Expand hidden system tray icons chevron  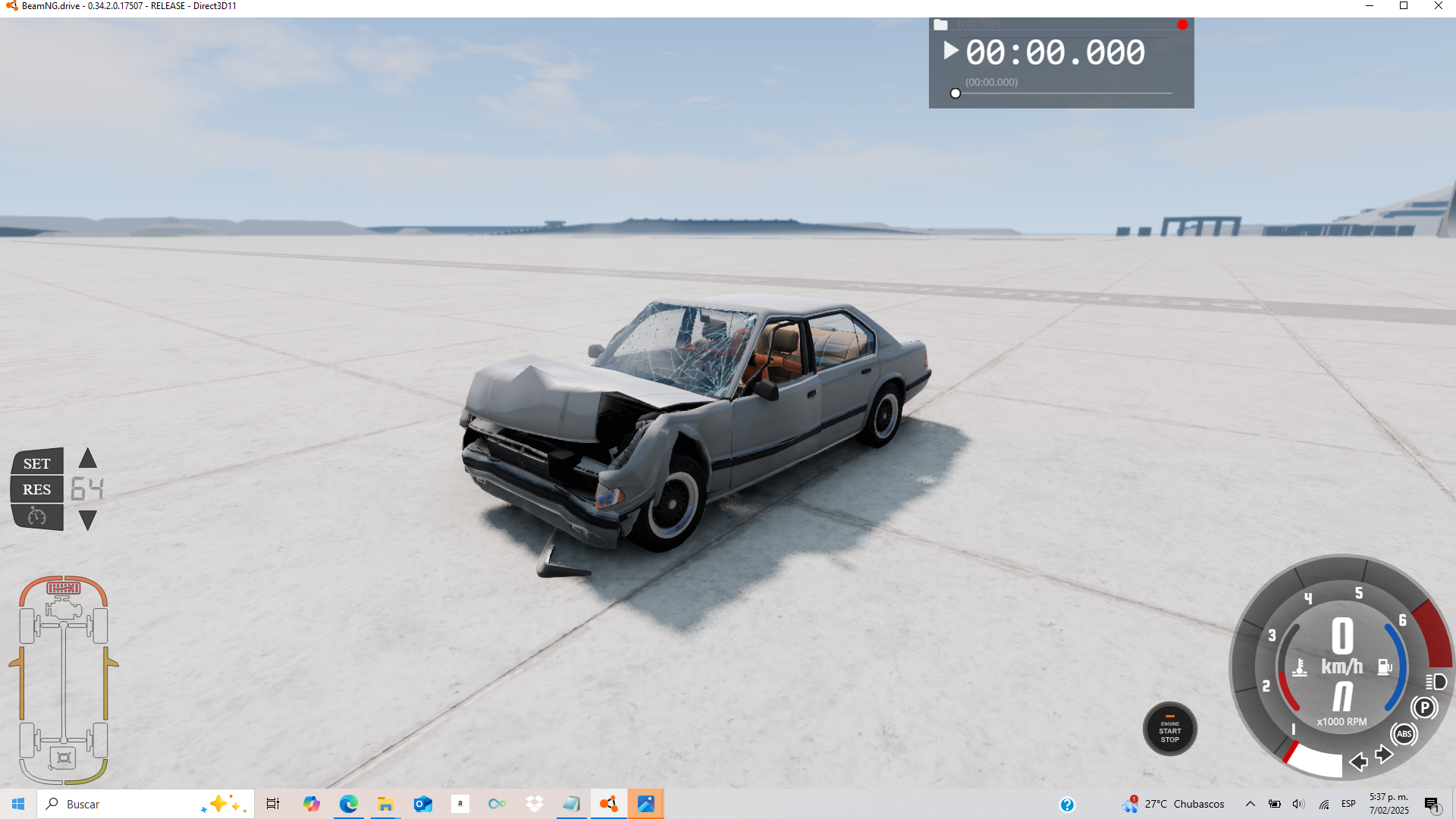tap(1250, 804)
